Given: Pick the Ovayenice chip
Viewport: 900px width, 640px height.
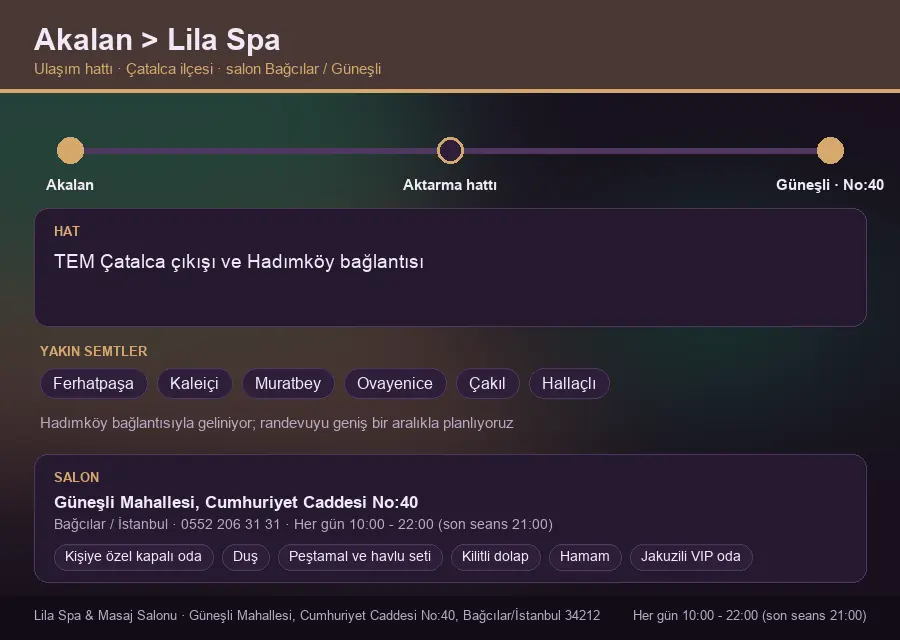Looking at the screenshot, I should click(x=395, y=383).
